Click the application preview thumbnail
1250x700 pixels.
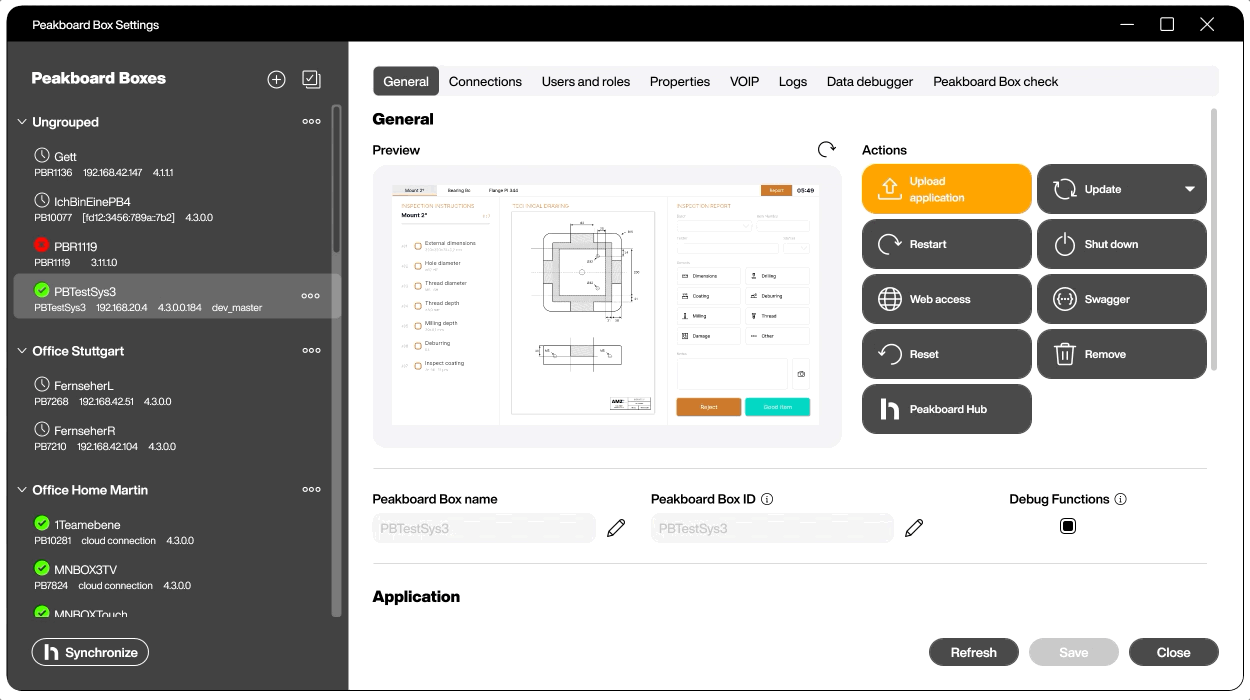607,306
